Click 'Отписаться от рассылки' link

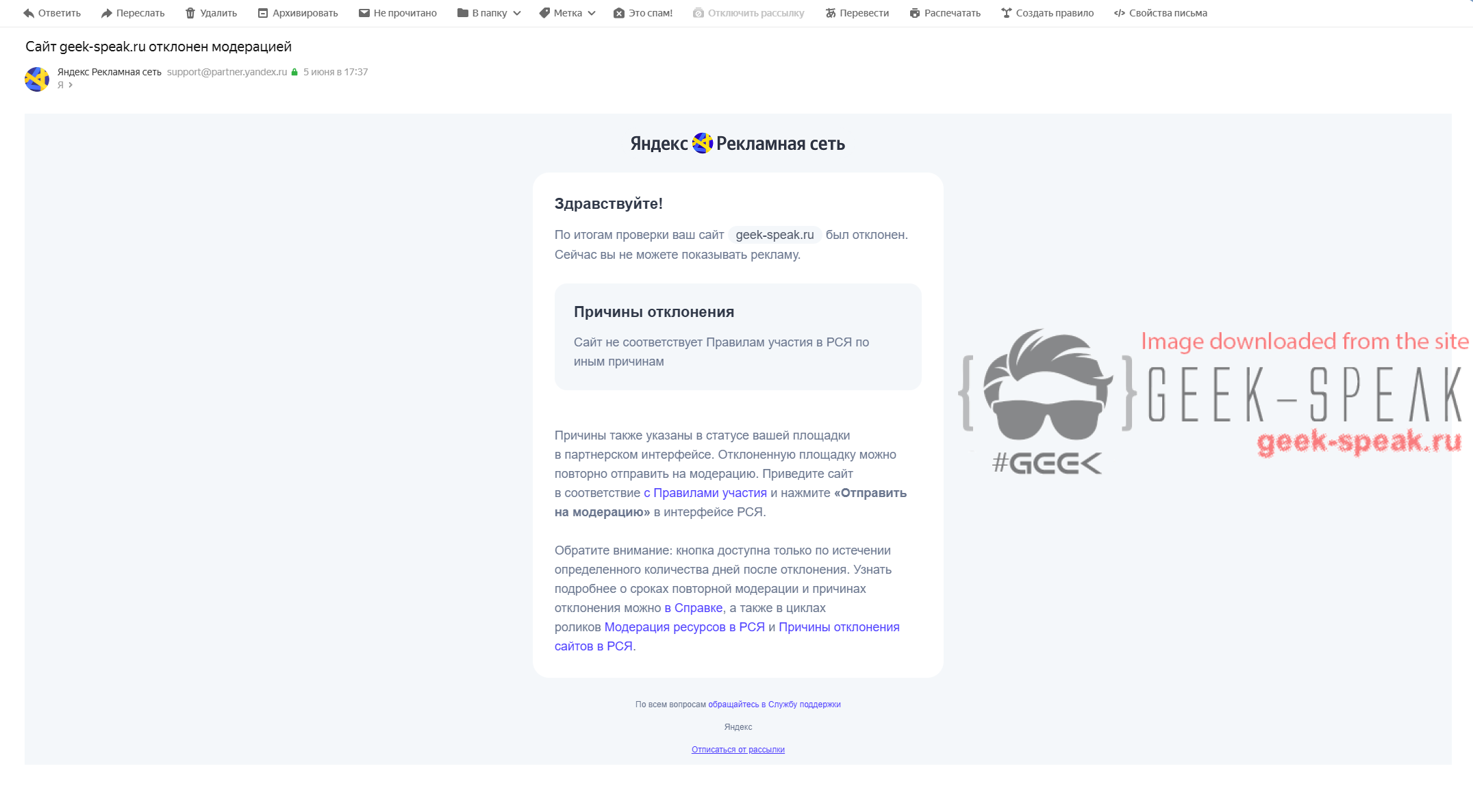pos(738,750)
